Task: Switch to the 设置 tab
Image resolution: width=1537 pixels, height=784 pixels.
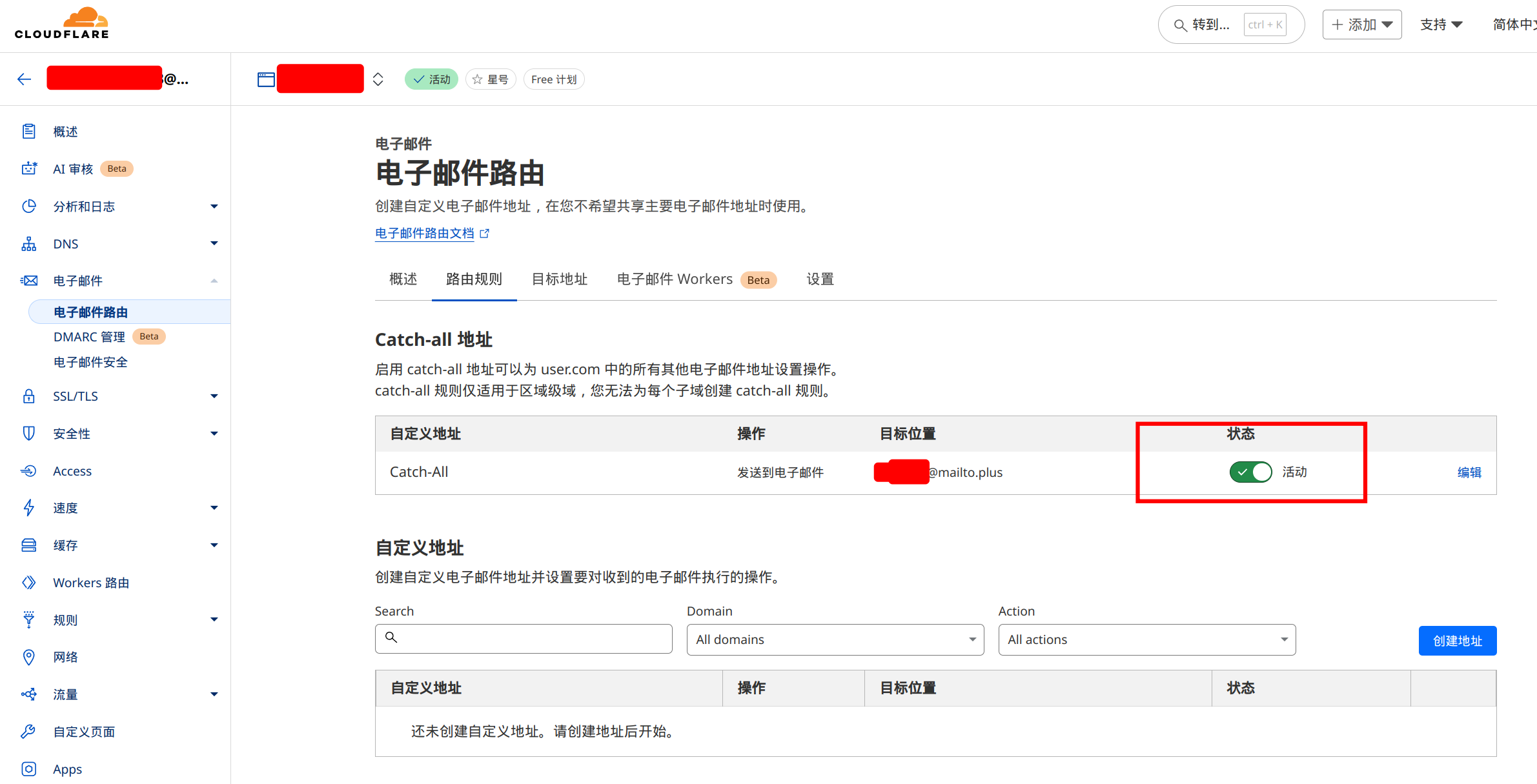Action: [x=820, y=279]
